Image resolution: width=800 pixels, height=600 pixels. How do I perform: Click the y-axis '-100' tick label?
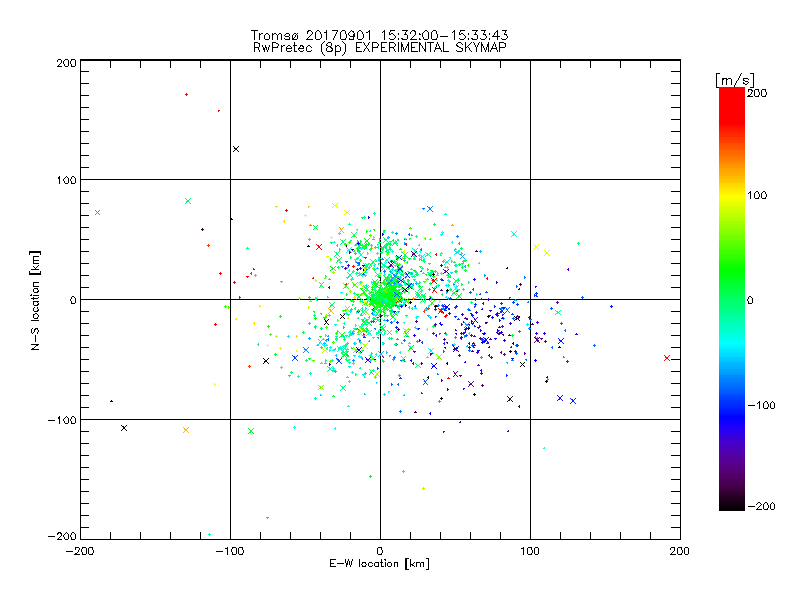[62, 420]
